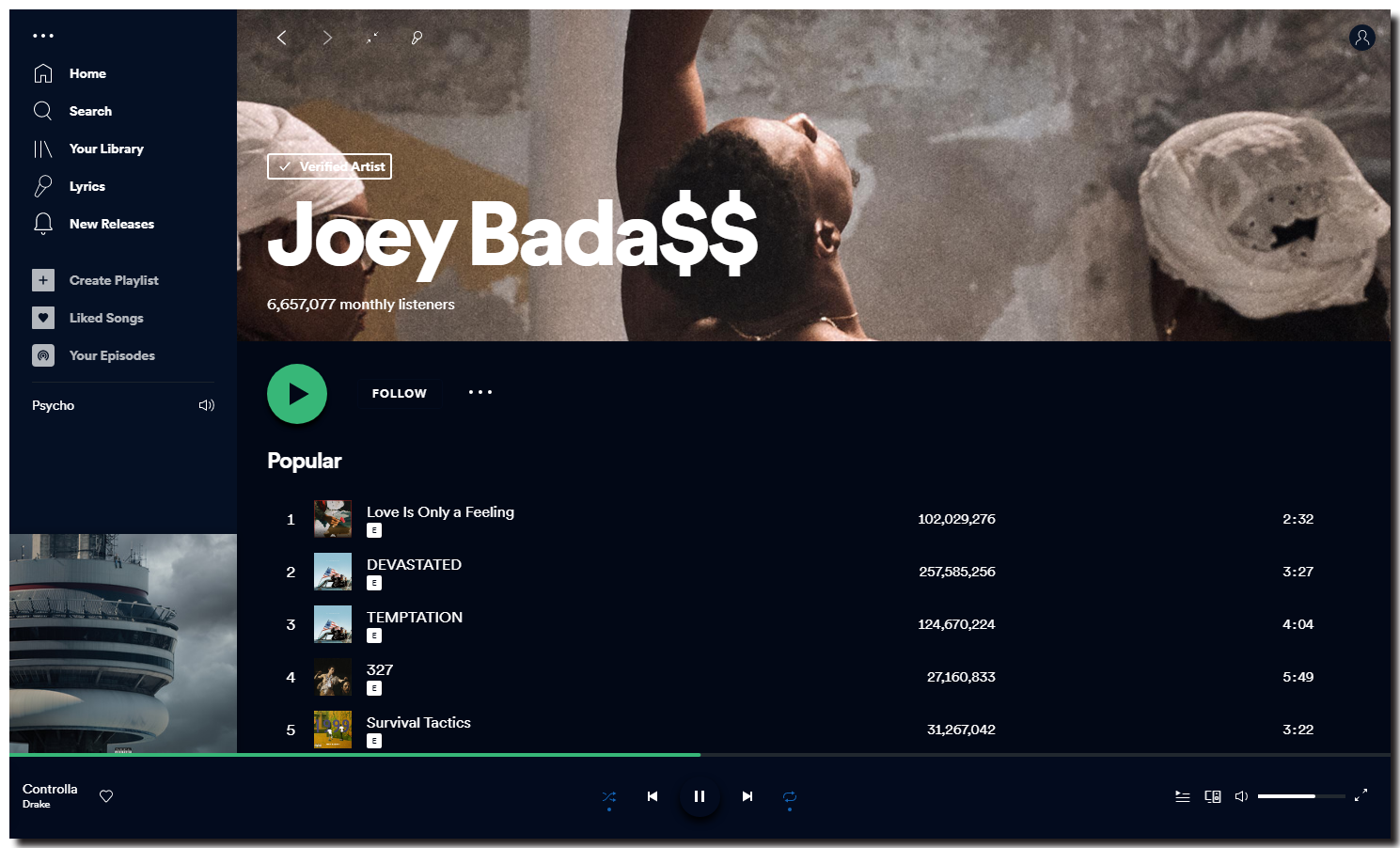Like the song Controlla with the heart
Viewport: 1400px width, 848px height.
coord(105,795)
